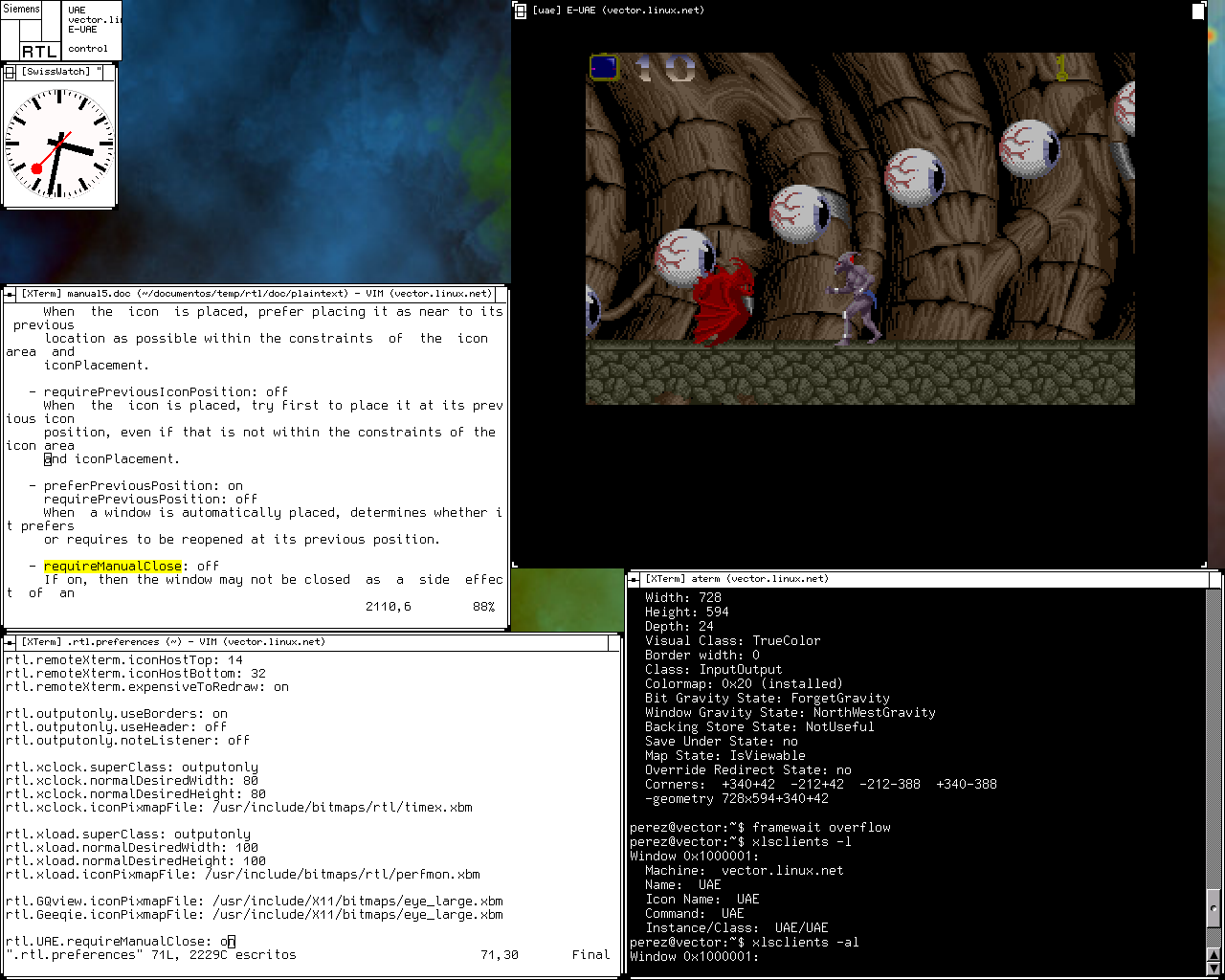Click the red winged creature in the game
The width and height of the screenshot is (1225, 980).
click(723, 301)
